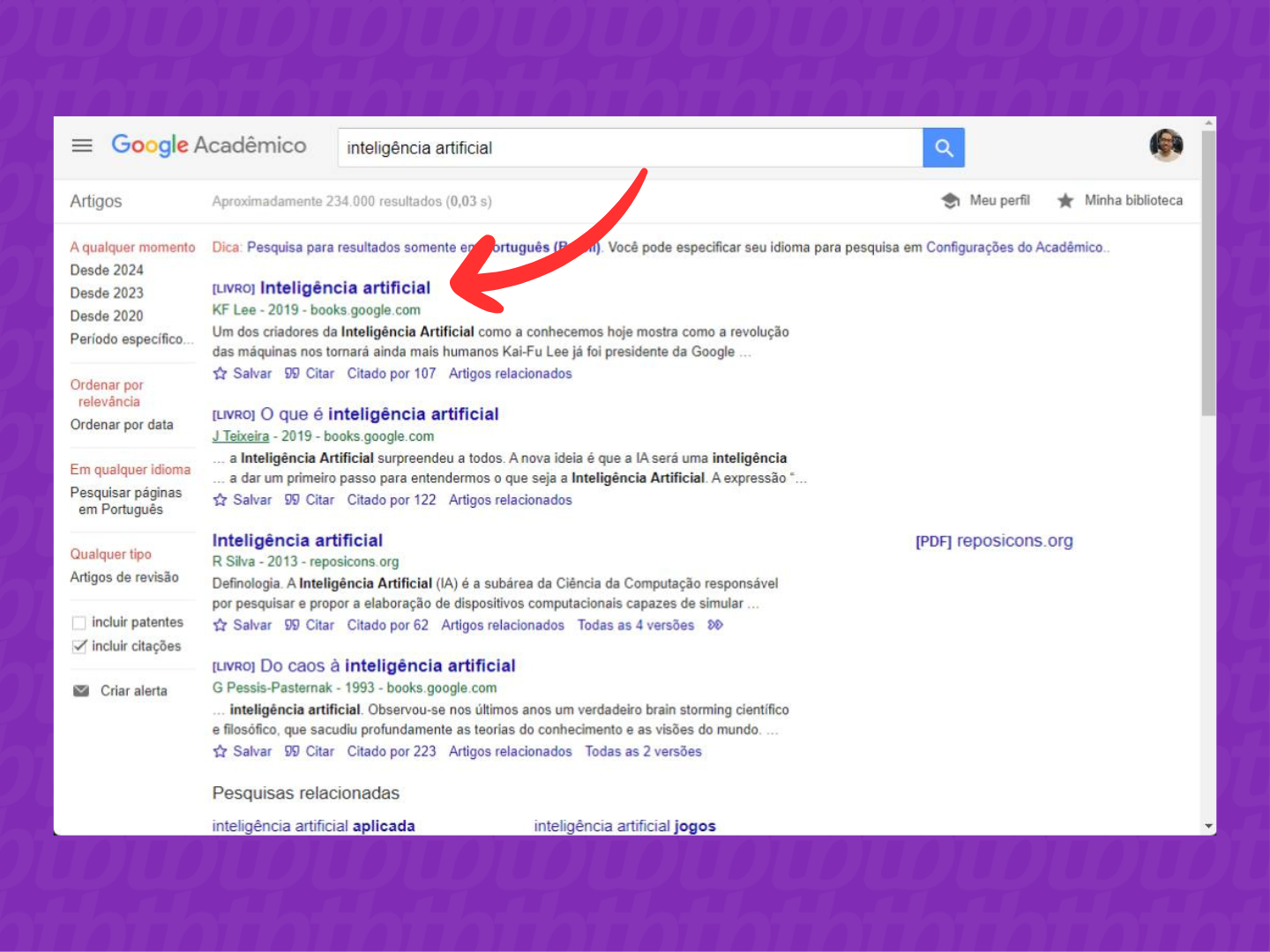Enable the "incluir patentes" checkbox
This screenshot has width=1270, height=952.
tap(78, 621)
